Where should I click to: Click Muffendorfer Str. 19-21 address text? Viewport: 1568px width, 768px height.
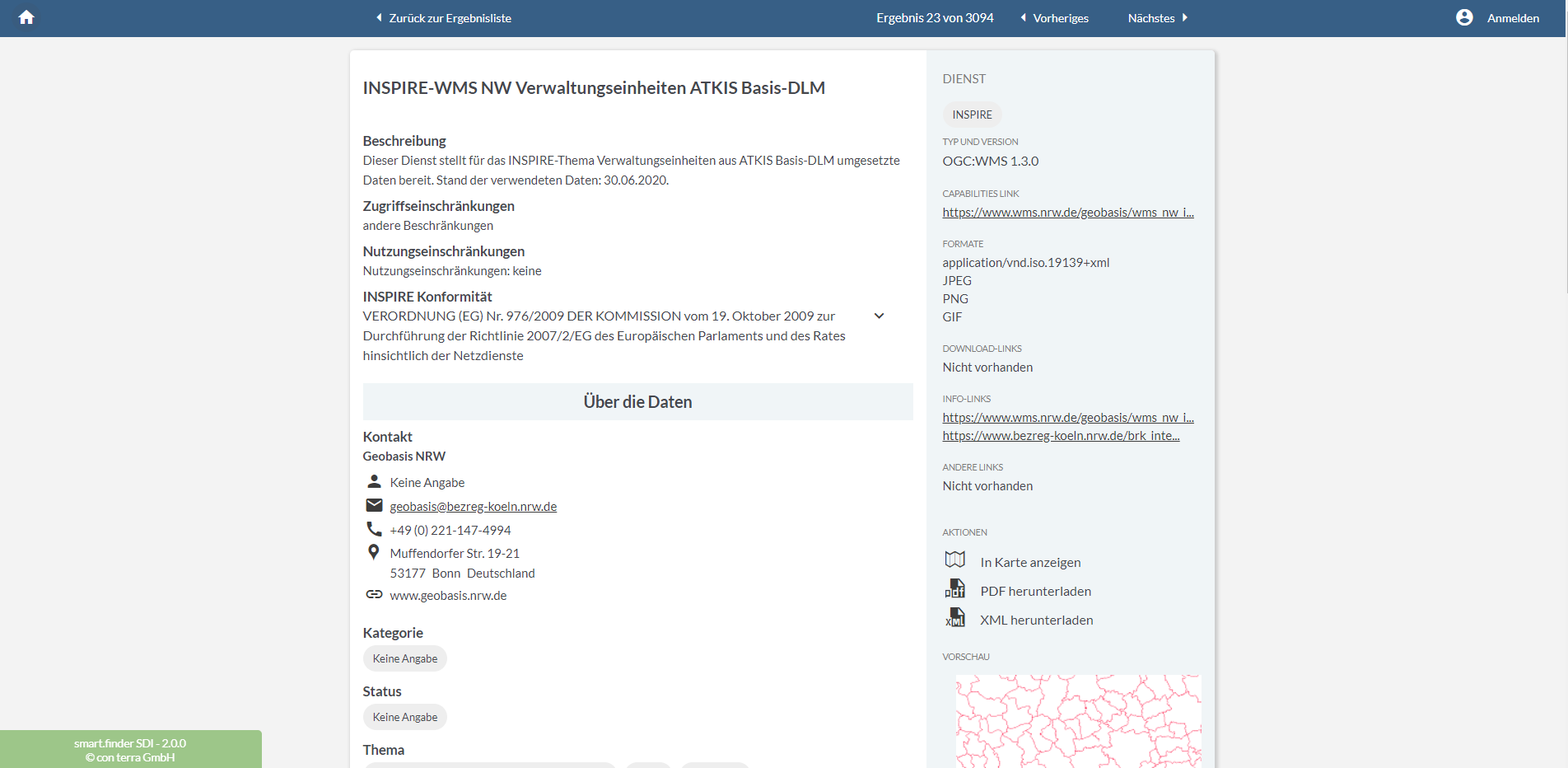(455, 554)
